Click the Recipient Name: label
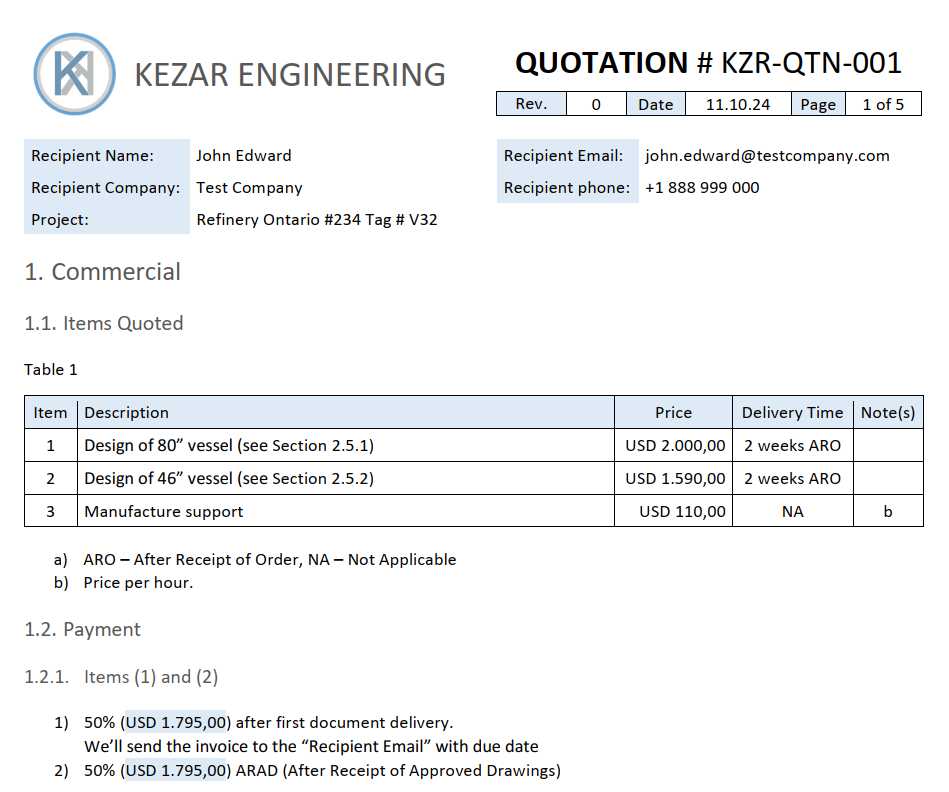The height and width of the screenshot is (792, 949). (93, 155)
